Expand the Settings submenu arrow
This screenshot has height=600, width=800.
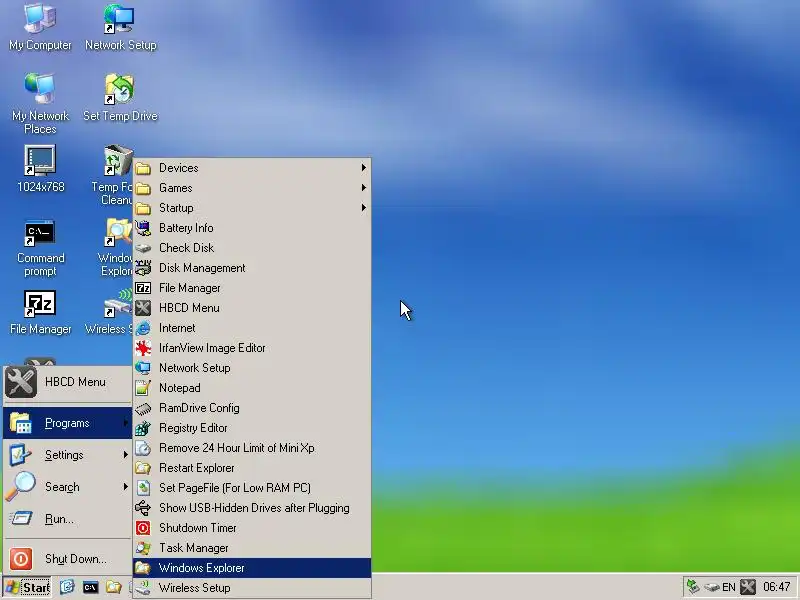point(126,455)
